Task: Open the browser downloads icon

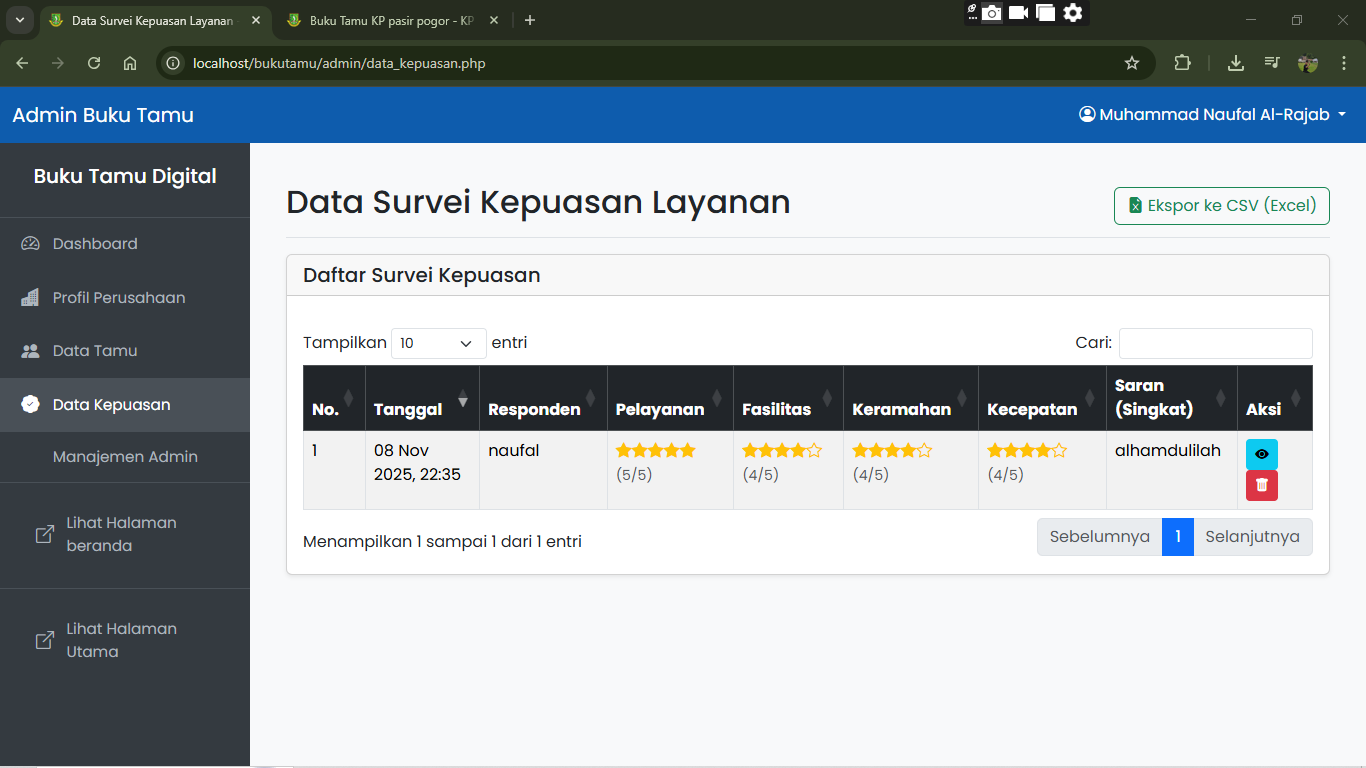Action: tap(1236, 63)
